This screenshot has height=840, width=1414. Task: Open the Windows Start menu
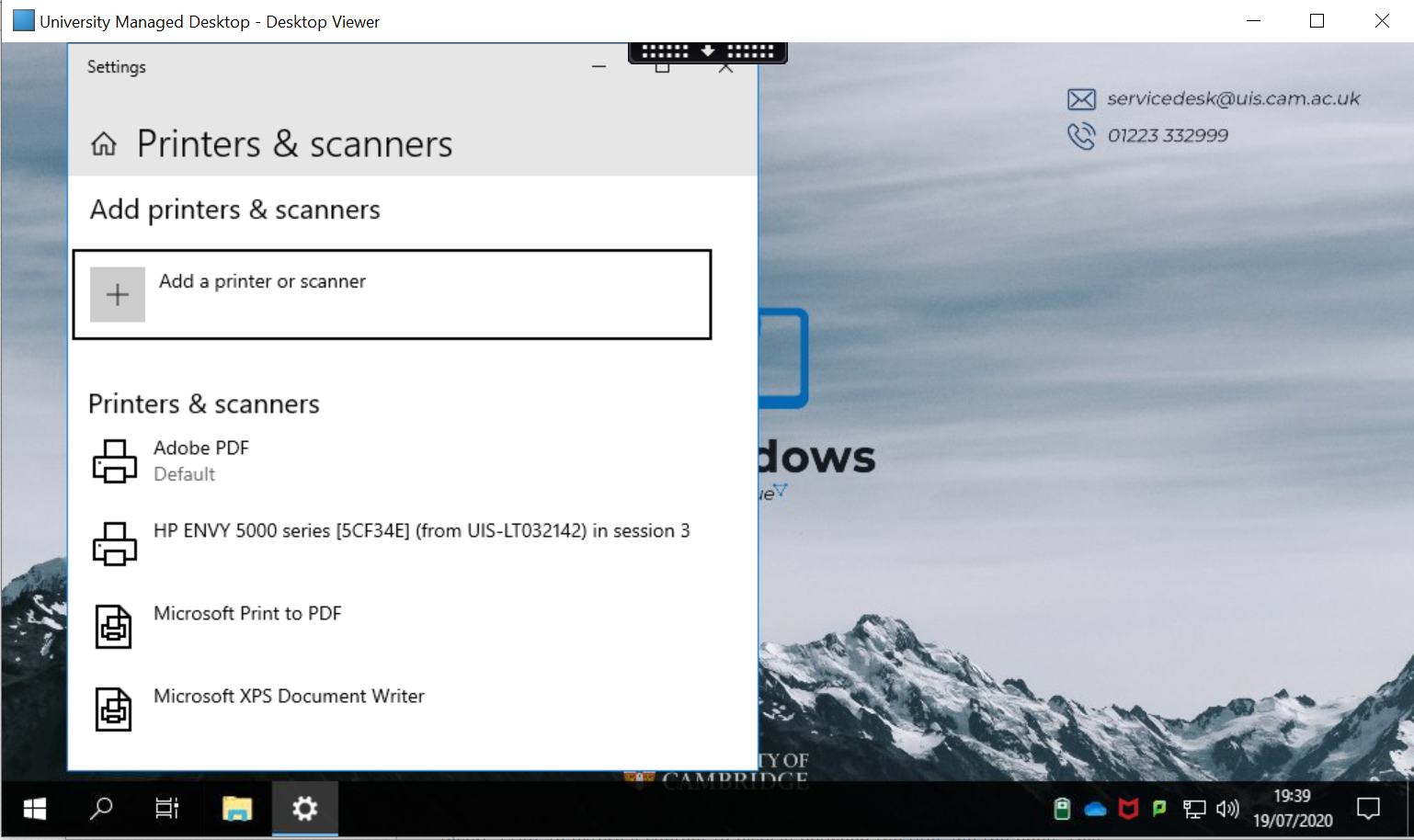pos(34,809)
